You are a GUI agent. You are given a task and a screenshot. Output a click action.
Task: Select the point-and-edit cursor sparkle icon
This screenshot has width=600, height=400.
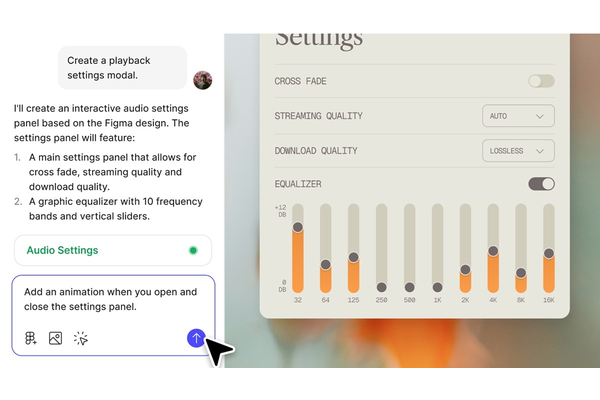click(x=81, y=338)
